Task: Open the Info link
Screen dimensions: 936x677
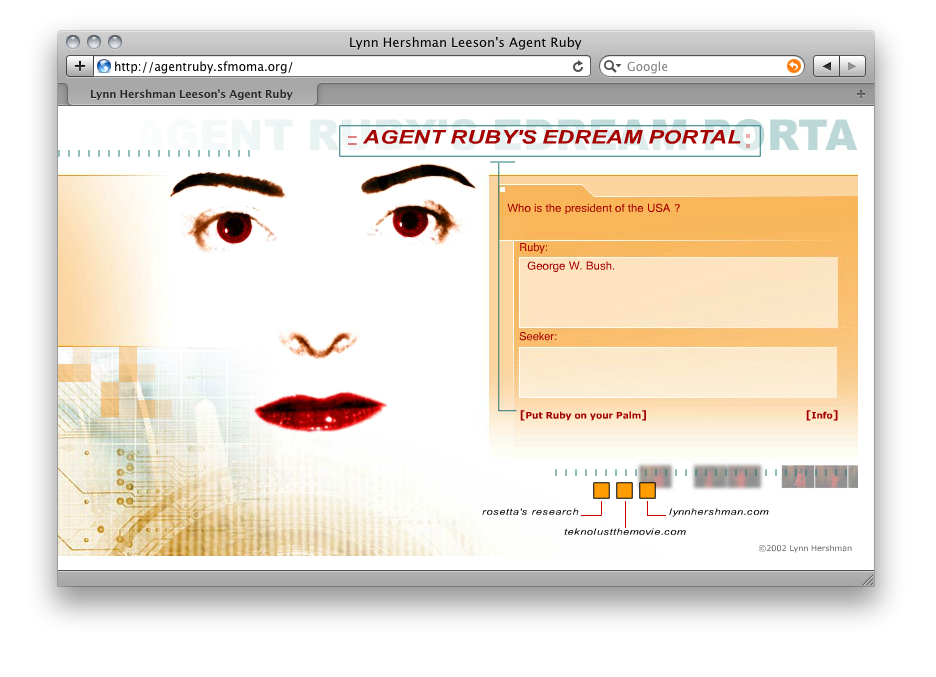Action: tap(821, 415)
